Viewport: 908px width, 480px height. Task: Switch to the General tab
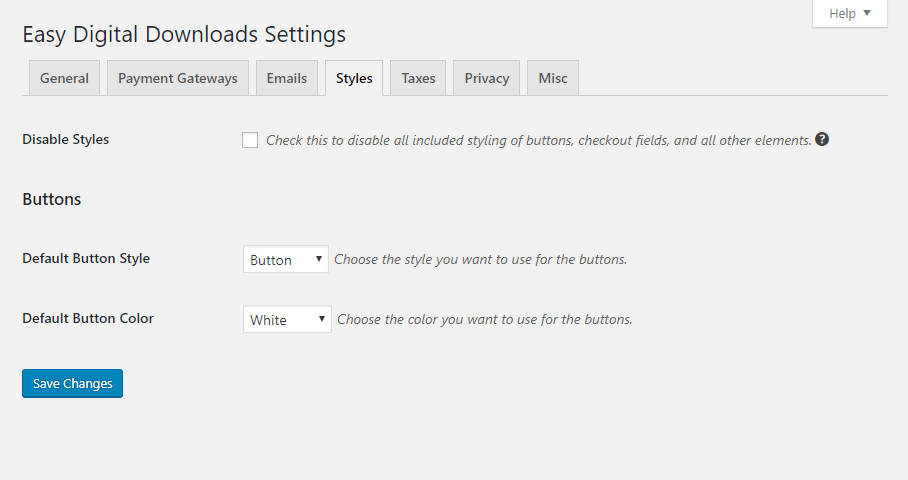pos(64,78)
